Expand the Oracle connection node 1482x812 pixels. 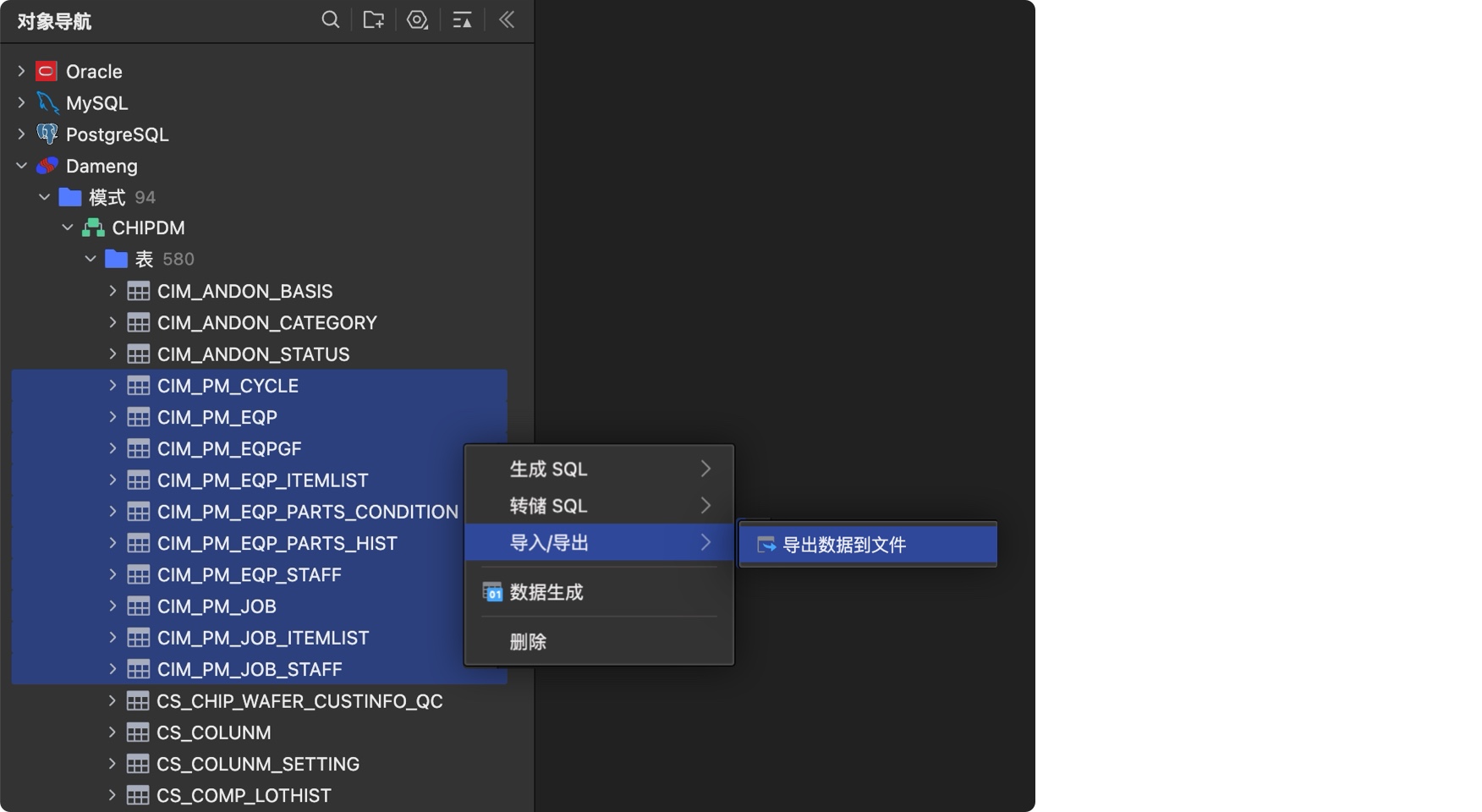(21, 71)
